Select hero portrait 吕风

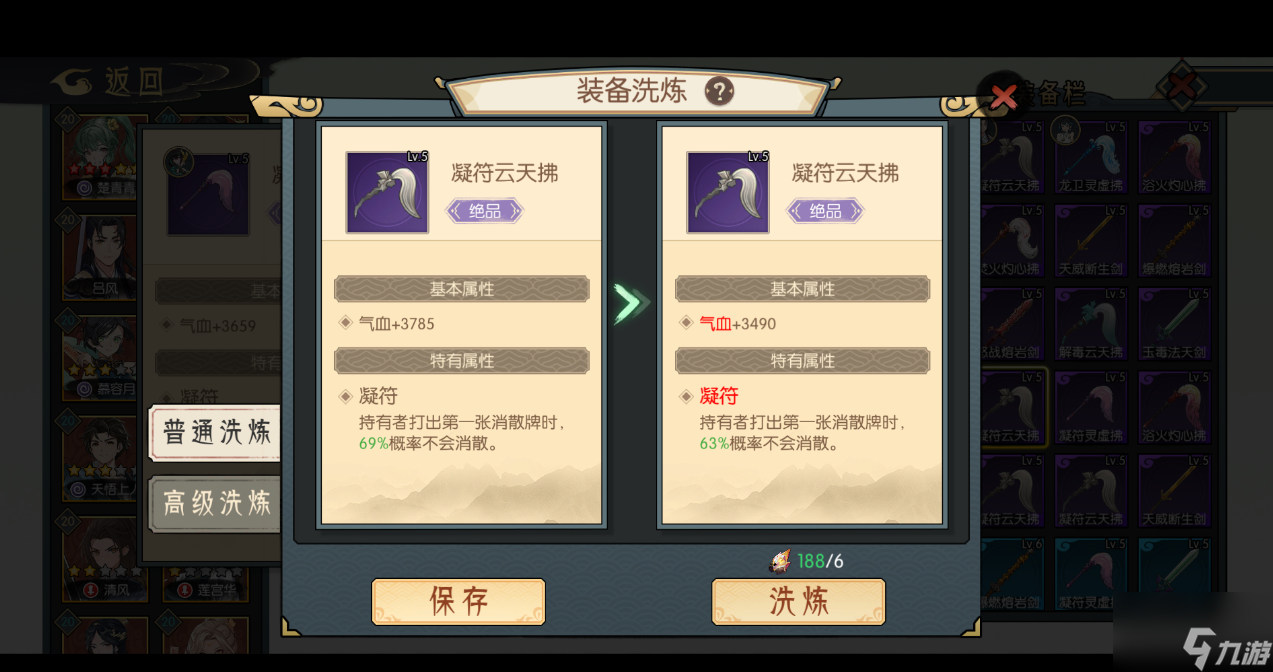(99, 258)
